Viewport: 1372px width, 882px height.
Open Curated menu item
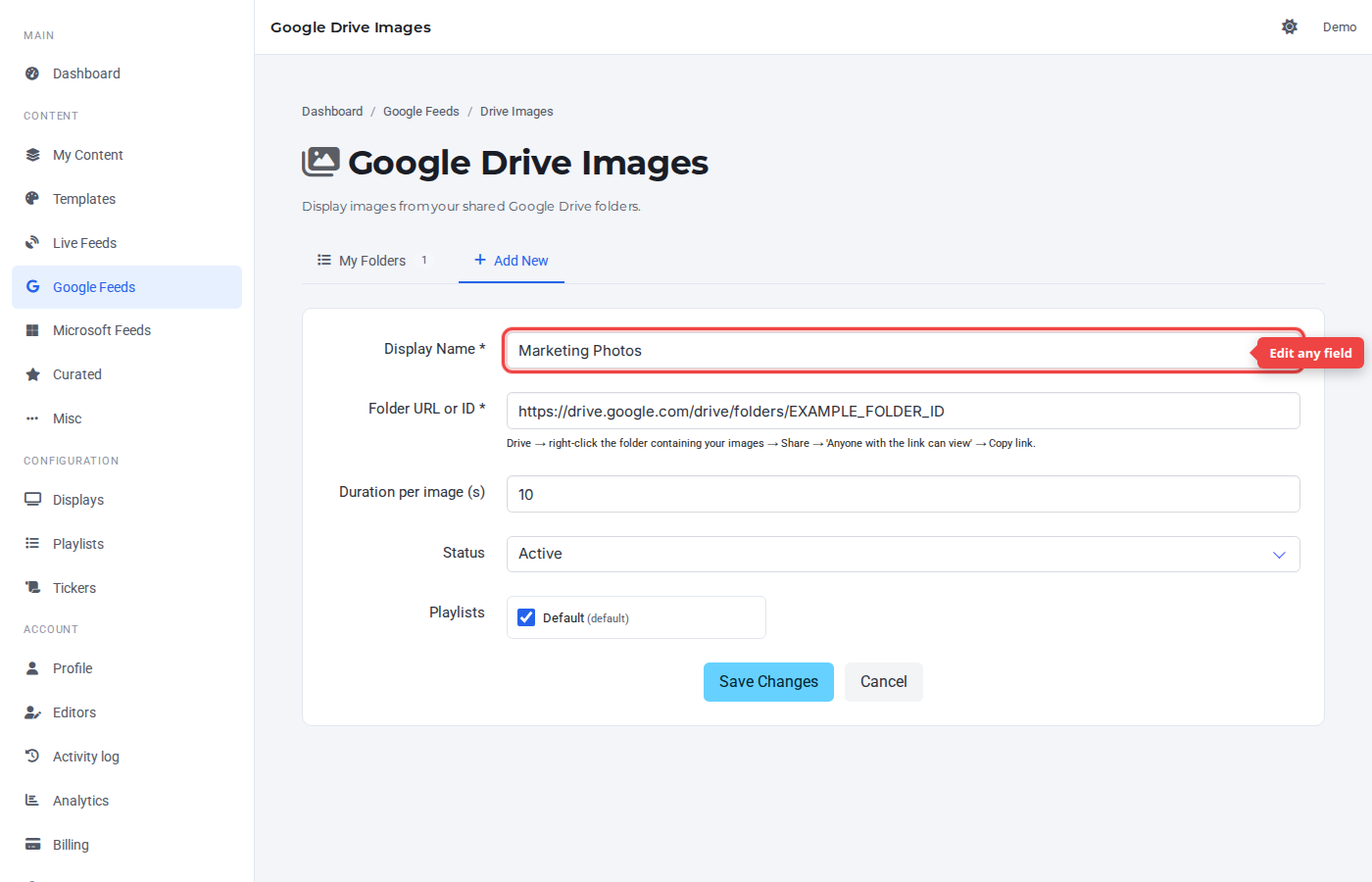click(126, 374)
